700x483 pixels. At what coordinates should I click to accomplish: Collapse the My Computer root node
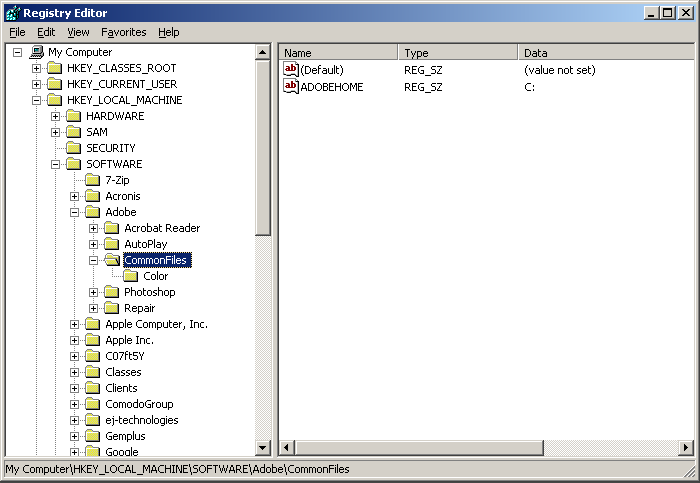tap(17, 53)
